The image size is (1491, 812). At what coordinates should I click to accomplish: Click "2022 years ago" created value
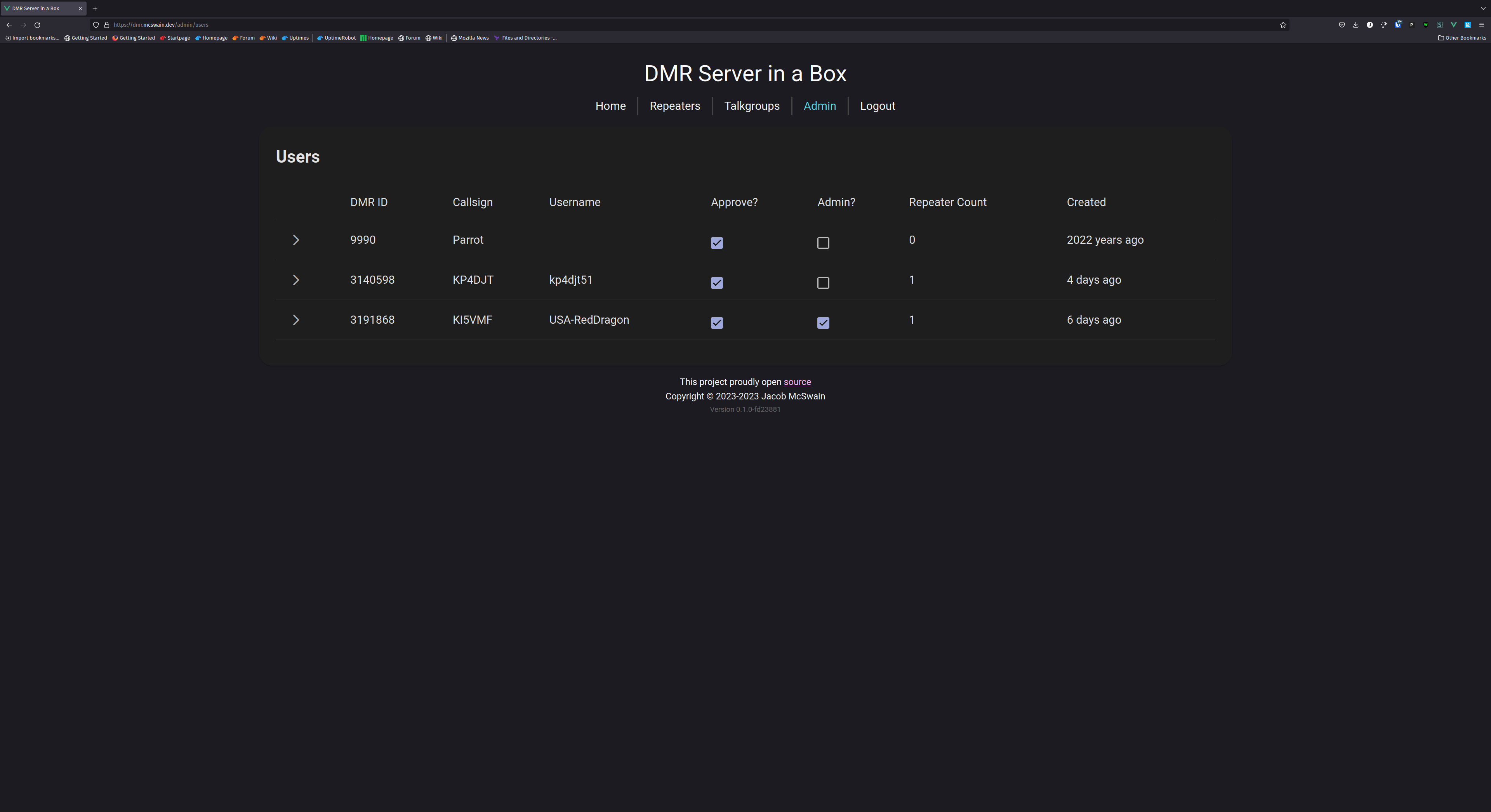(x=1105, y=240)
